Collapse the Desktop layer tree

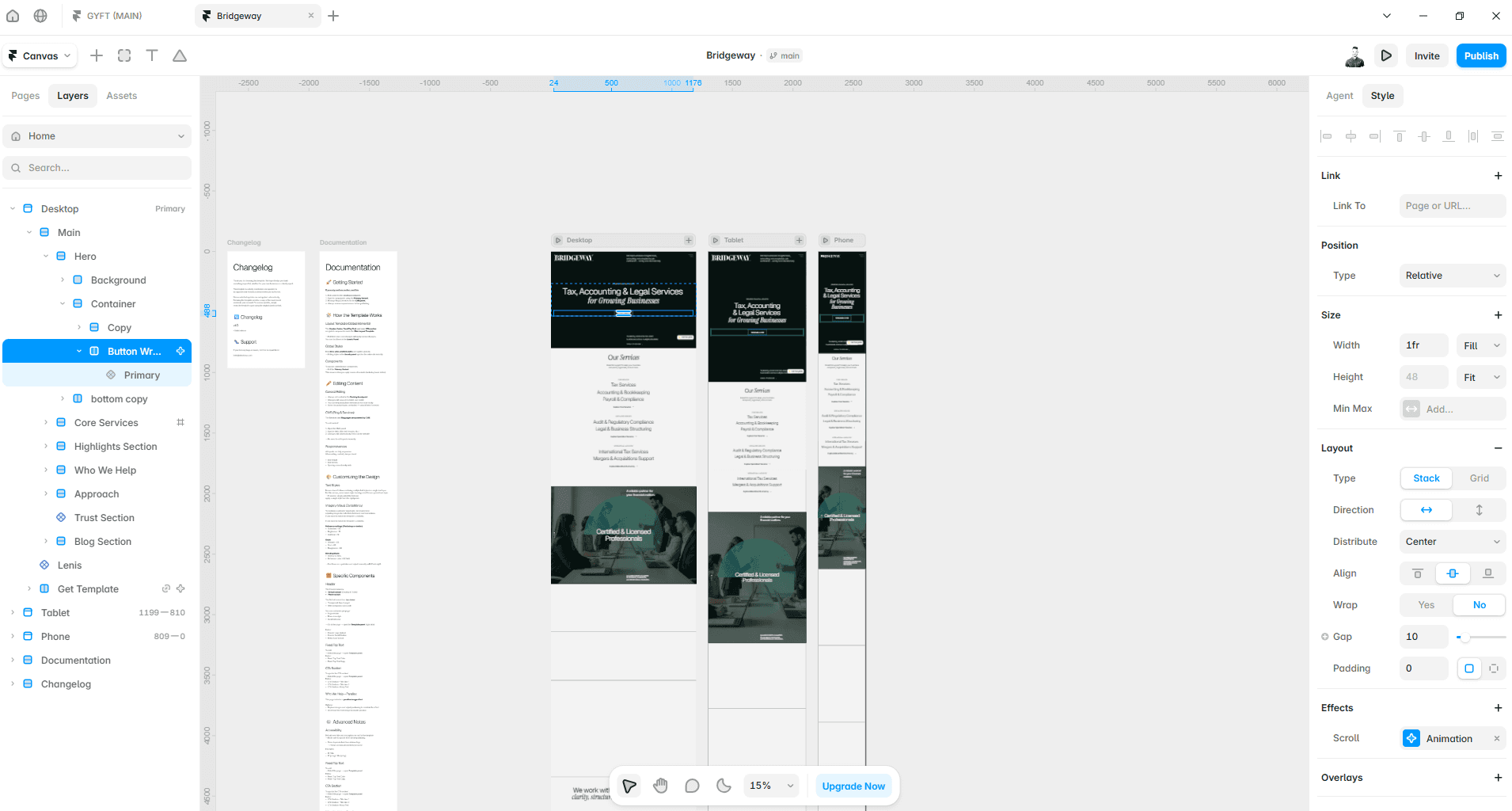tap(13, 209)
